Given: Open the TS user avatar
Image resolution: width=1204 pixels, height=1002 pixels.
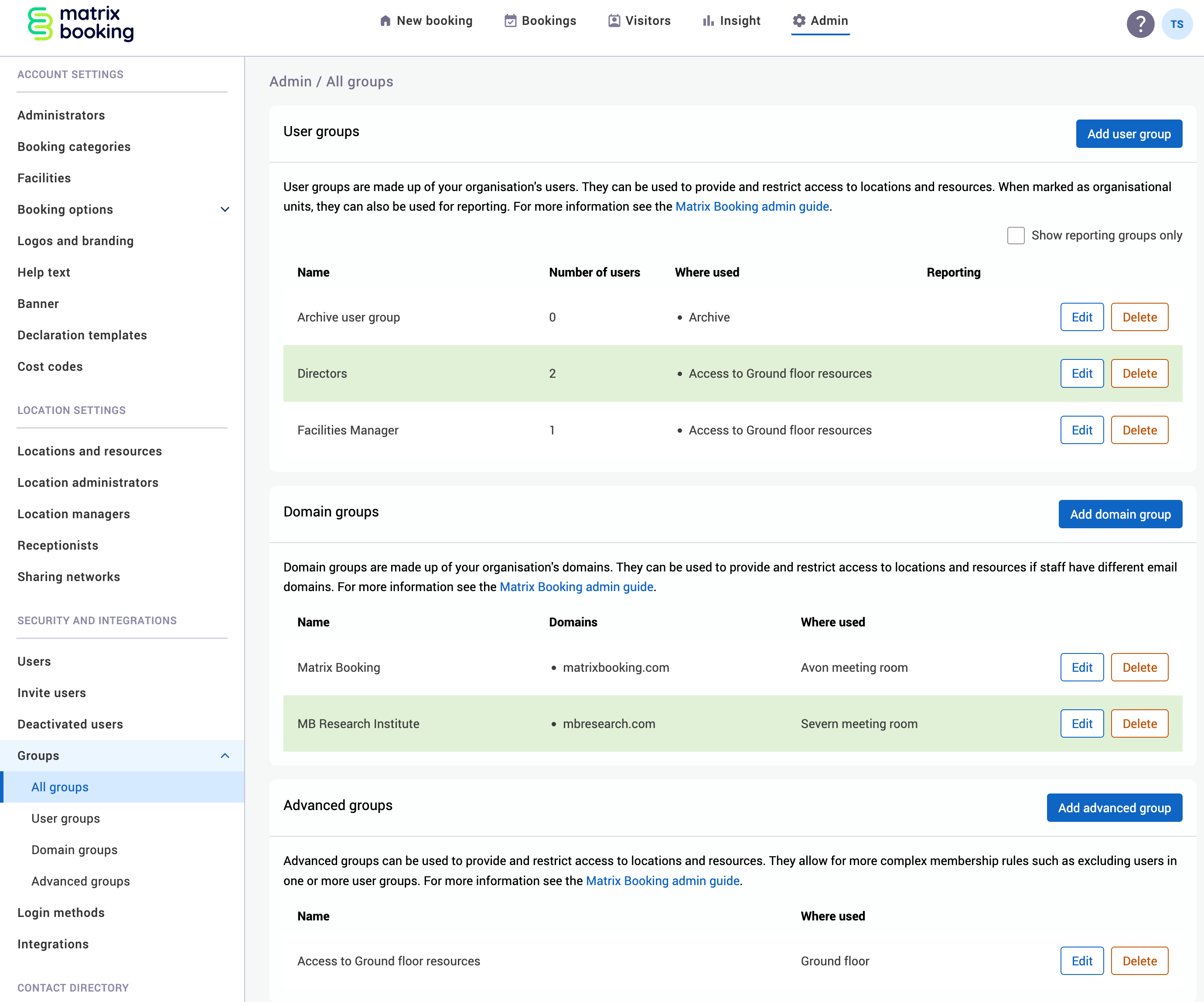Looking at the screenshot, I should click(x=1177, y=24).
